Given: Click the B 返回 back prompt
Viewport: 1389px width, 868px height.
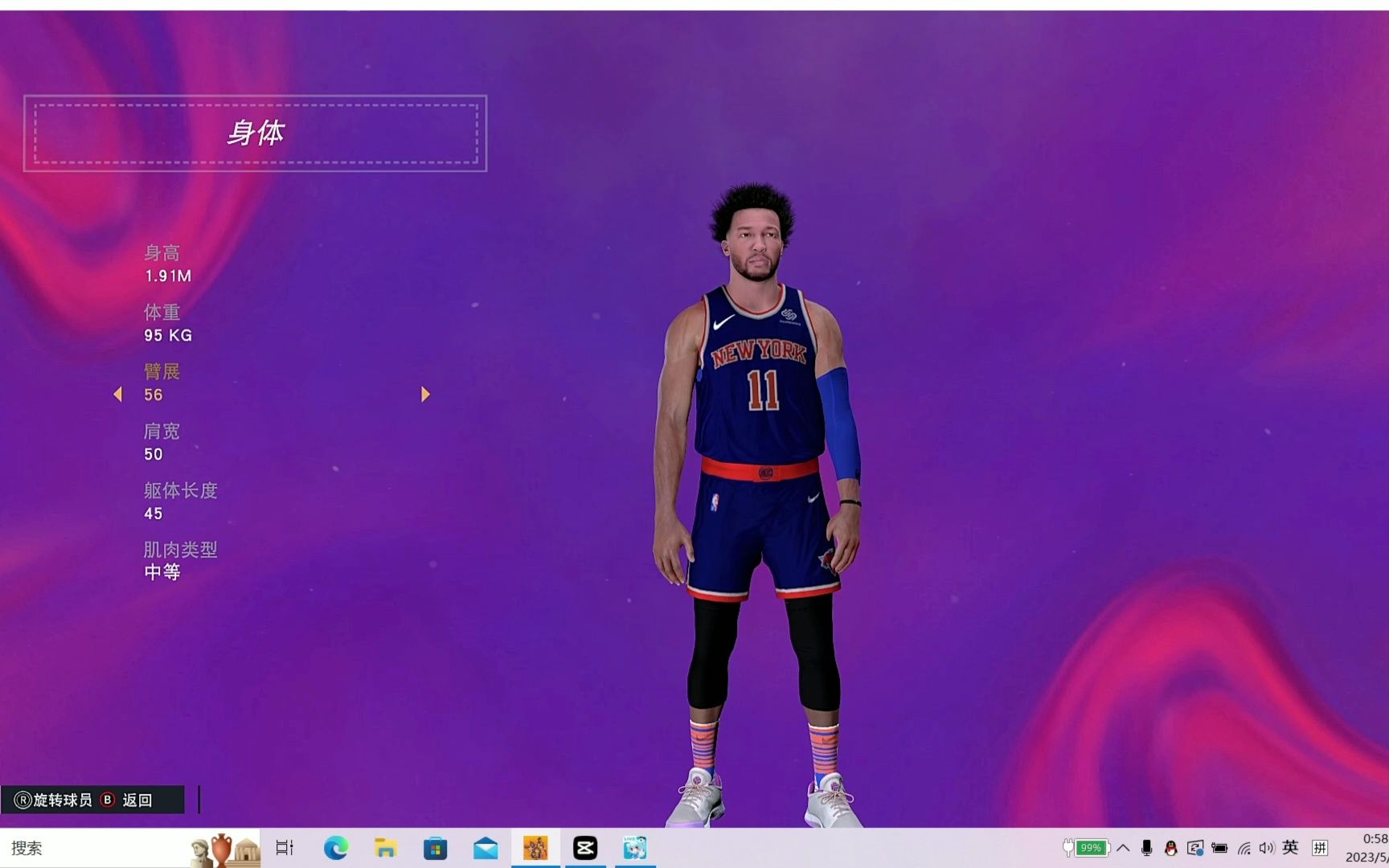Looking at the screenshot, I should [127, 800].
